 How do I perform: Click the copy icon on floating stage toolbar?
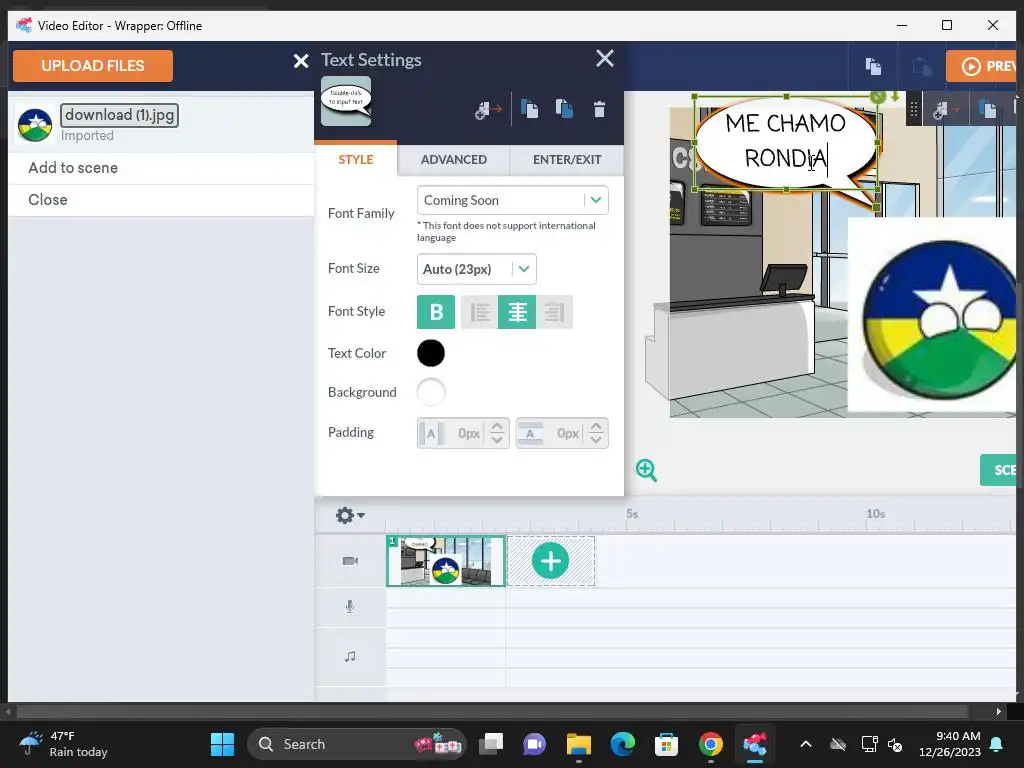[x=987, y=110]
